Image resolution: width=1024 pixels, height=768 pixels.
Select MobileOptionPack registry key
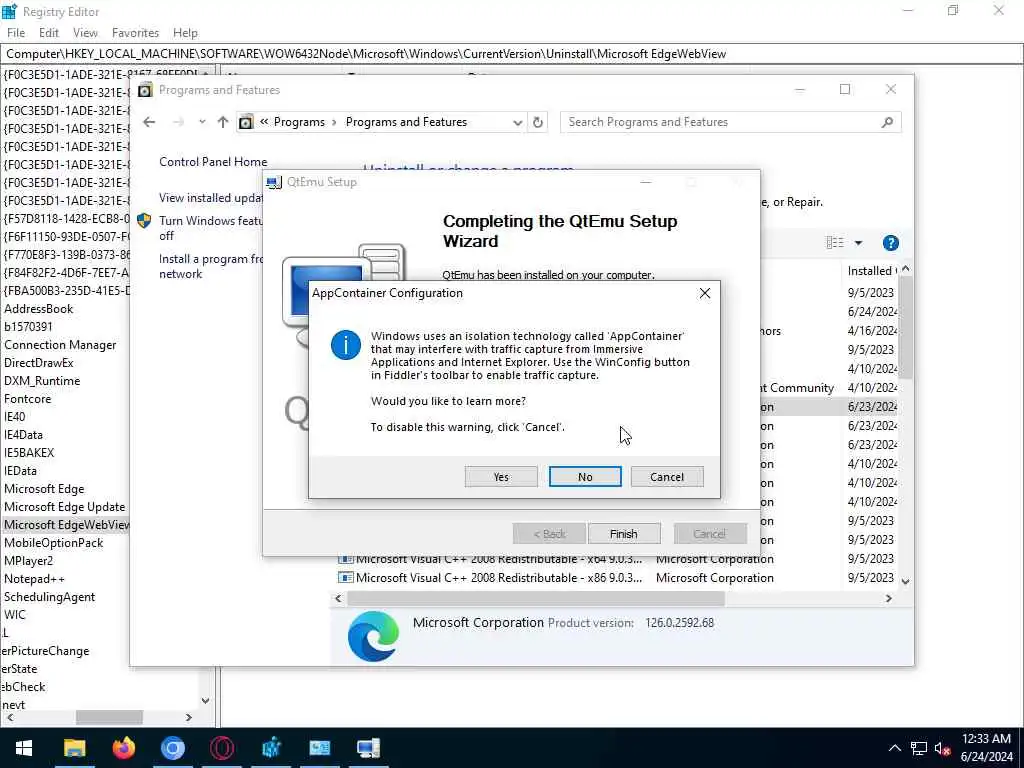pos(54,543)
